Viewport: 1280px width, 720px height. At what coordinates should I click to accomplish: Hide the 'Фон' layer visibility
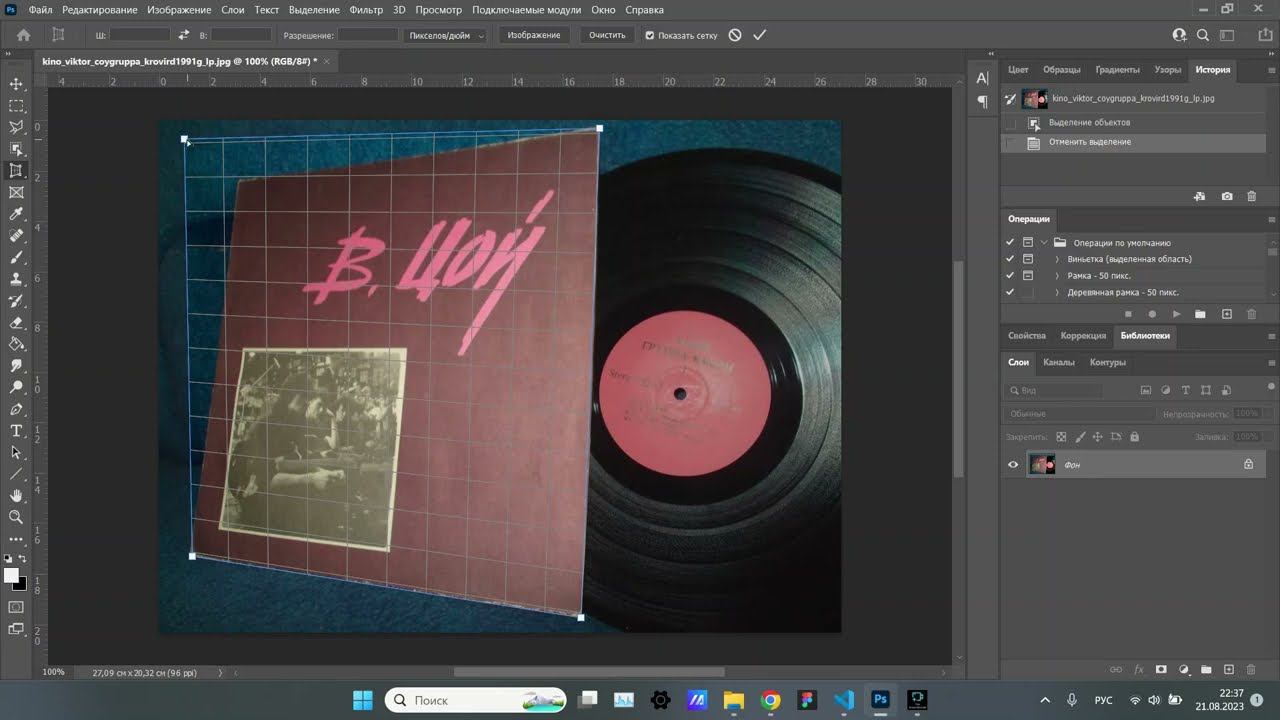1013,464
